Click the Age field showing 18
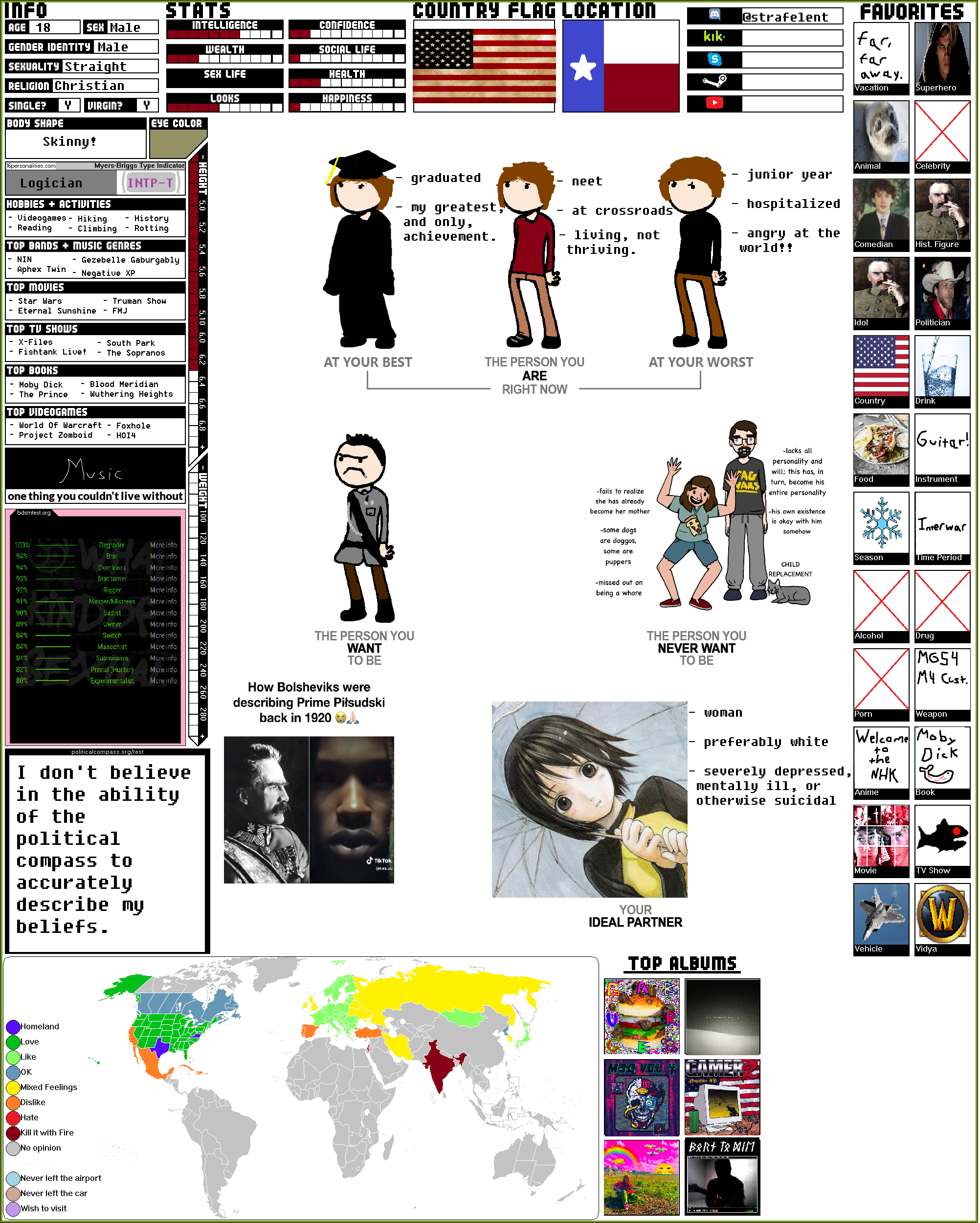This screenshot has width=980, height=1223. tap(55, 27)
